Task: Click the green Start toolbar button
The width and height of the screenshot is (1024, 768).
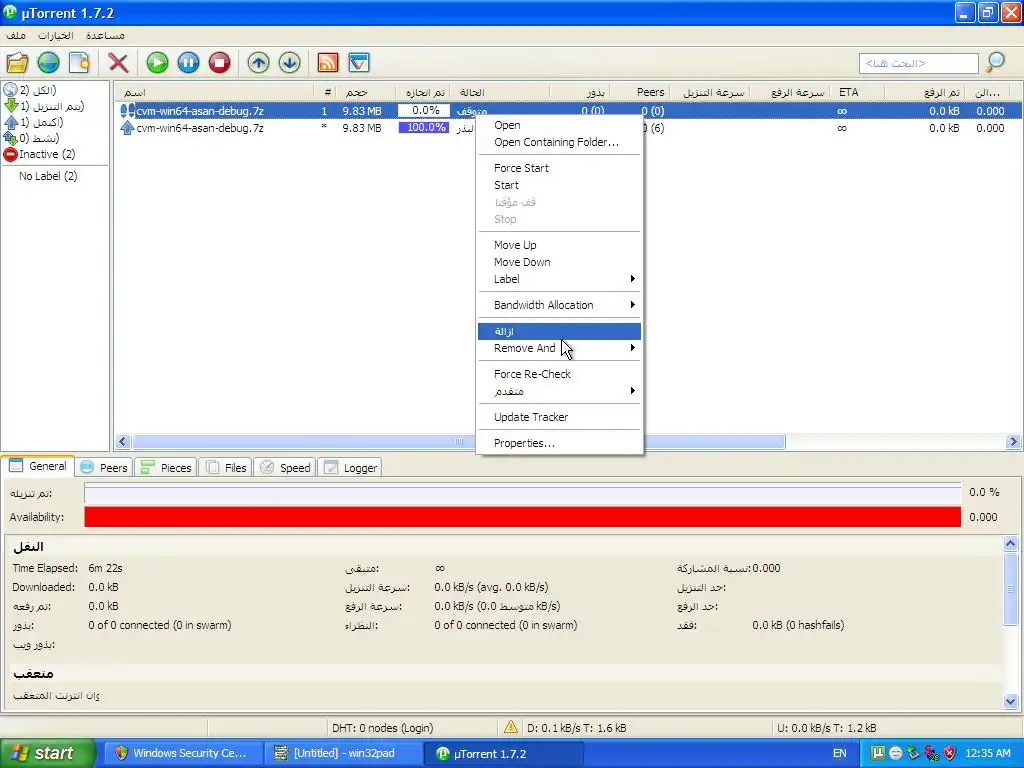Action: pyautogui.click(x=157, y=63)
